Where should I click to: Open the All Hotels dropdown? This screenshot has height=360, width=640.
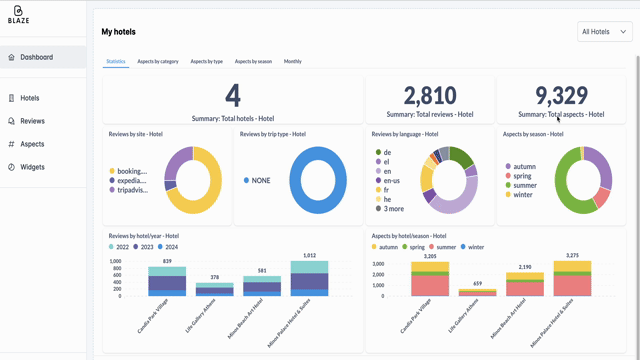click(604, 31)
